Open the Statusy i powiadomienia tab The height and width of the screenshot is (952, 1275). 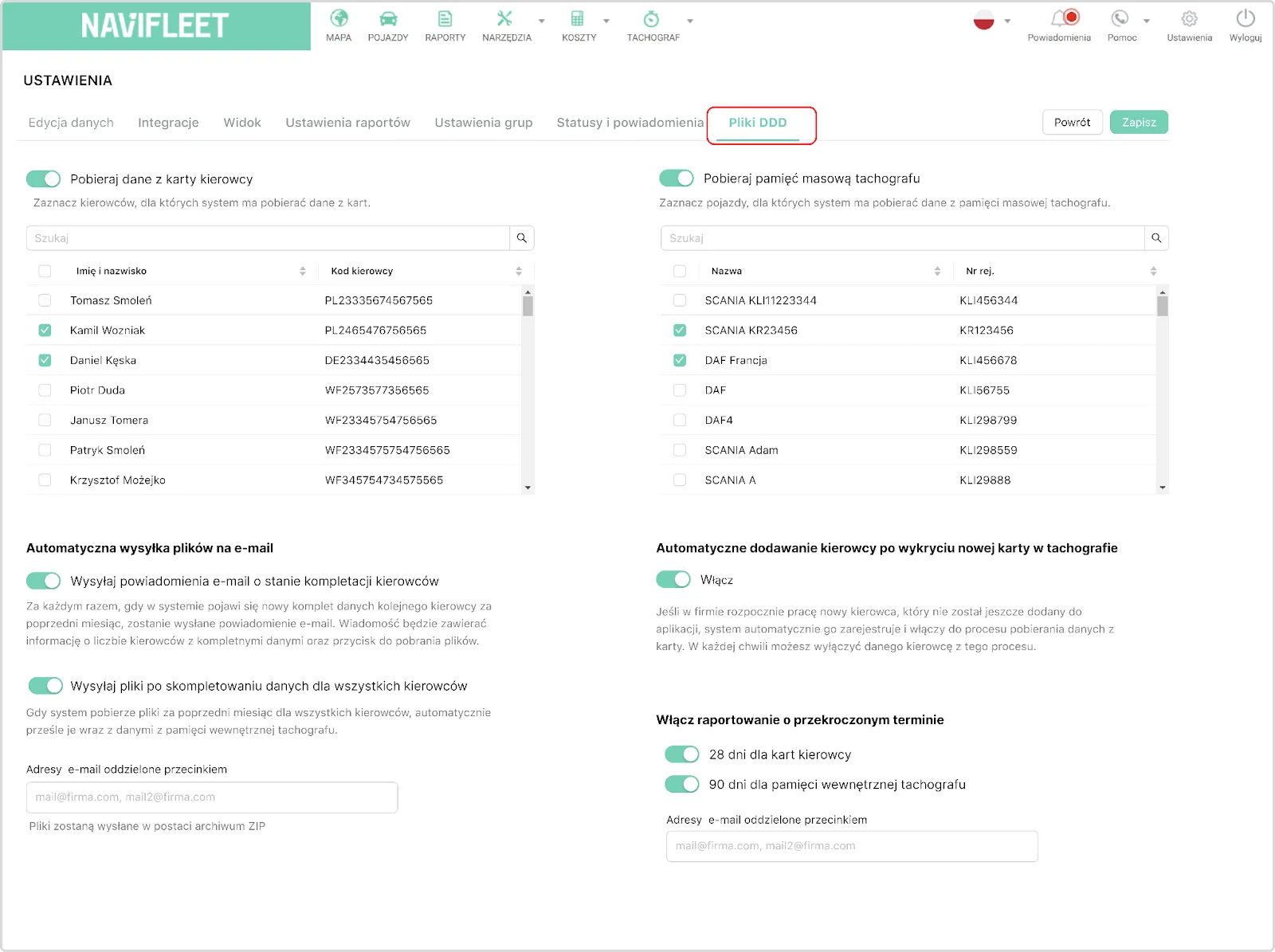630,123
